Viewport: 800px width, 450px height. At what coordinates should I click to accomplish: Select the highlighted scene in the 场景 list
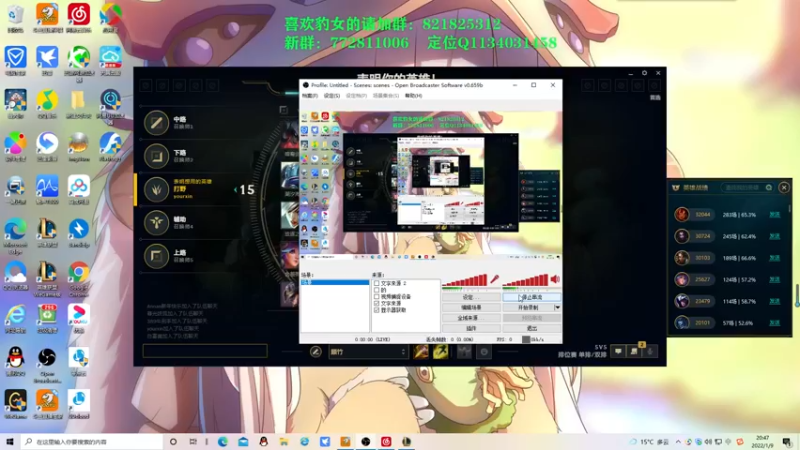[x=335, y=282]
